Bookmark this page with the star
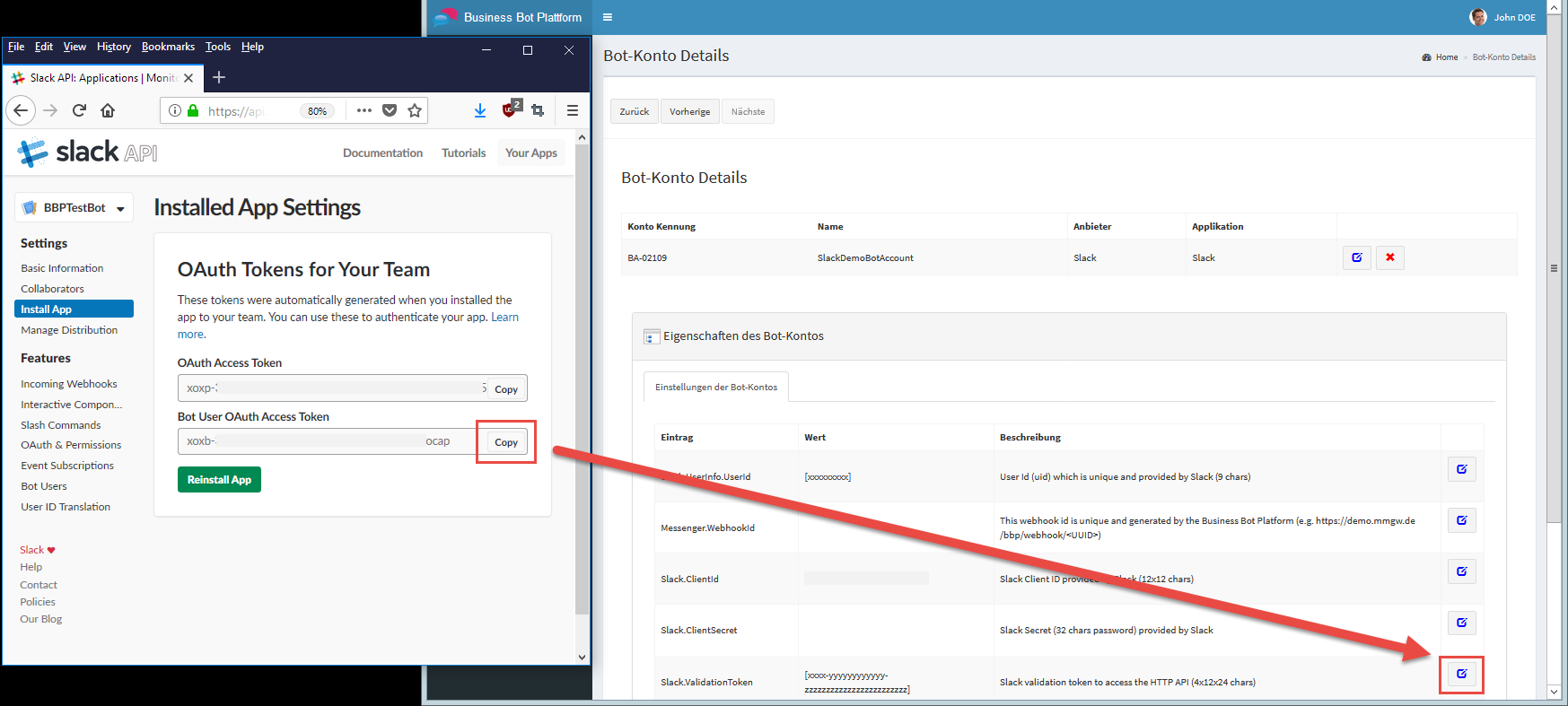The image size is (1568, 706). pos(415,110)
